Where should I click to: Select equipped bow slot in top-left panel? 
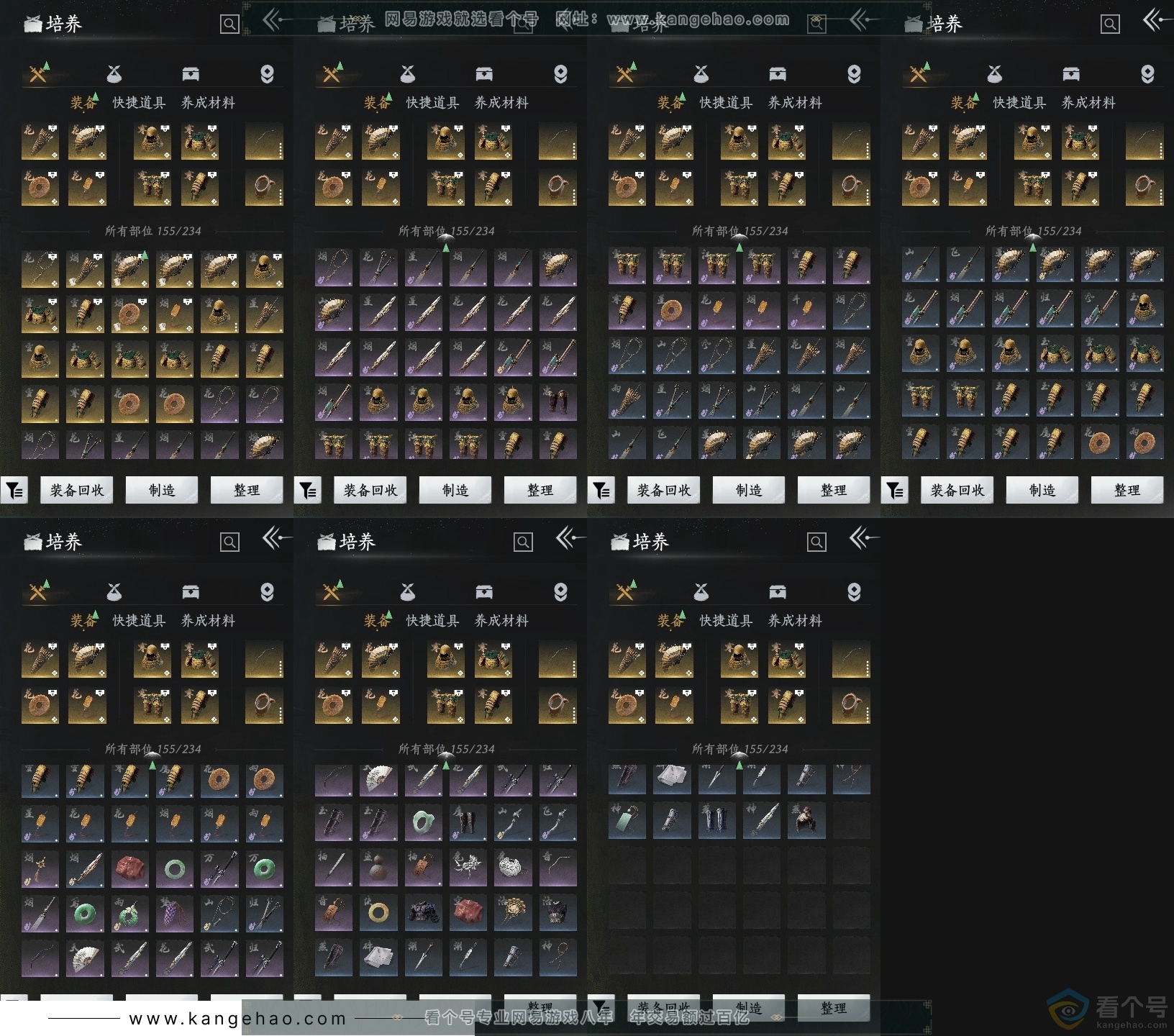click(x=264, y=142)
